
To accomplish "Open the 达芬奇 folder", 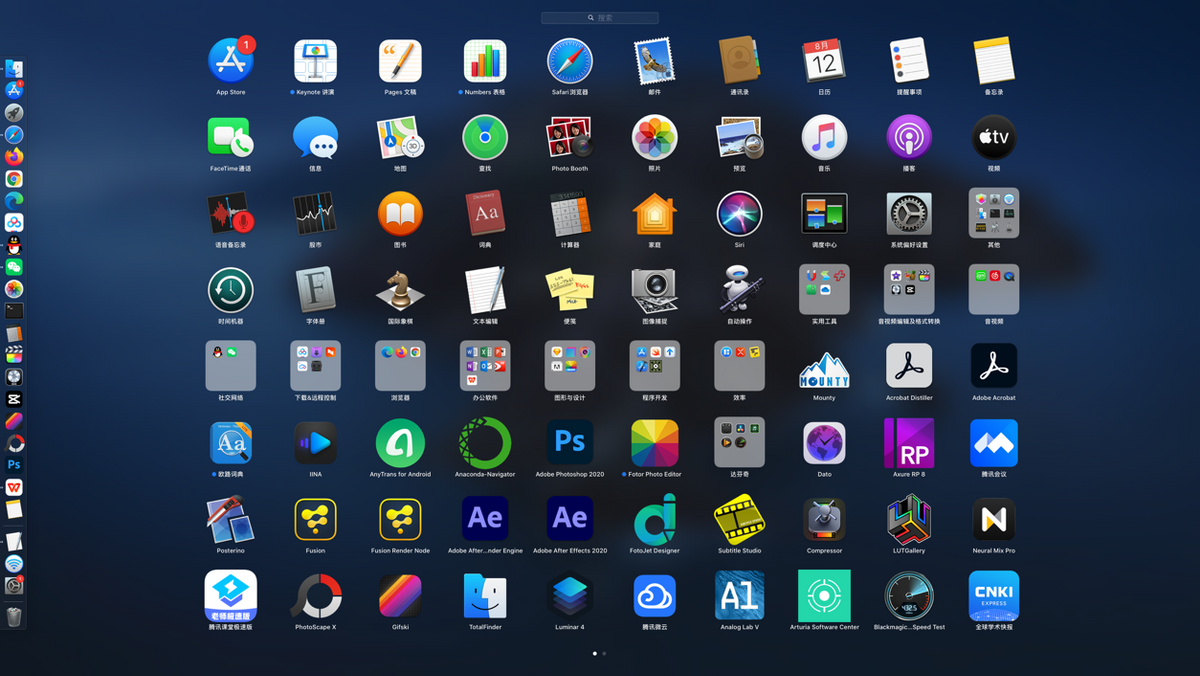I will 739,442.
